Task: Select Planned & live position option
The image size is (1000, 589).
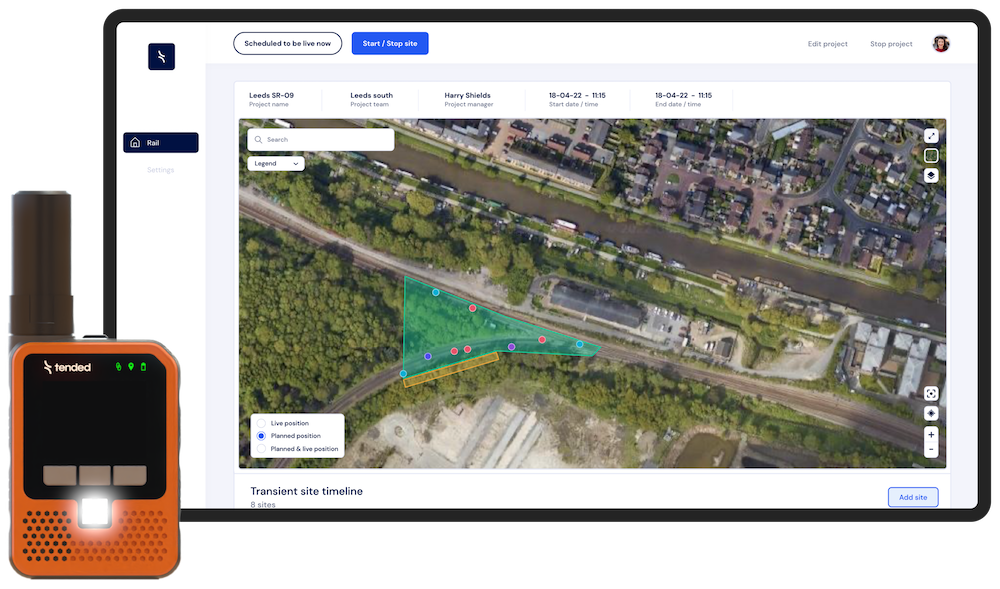Action: point(261,449)
